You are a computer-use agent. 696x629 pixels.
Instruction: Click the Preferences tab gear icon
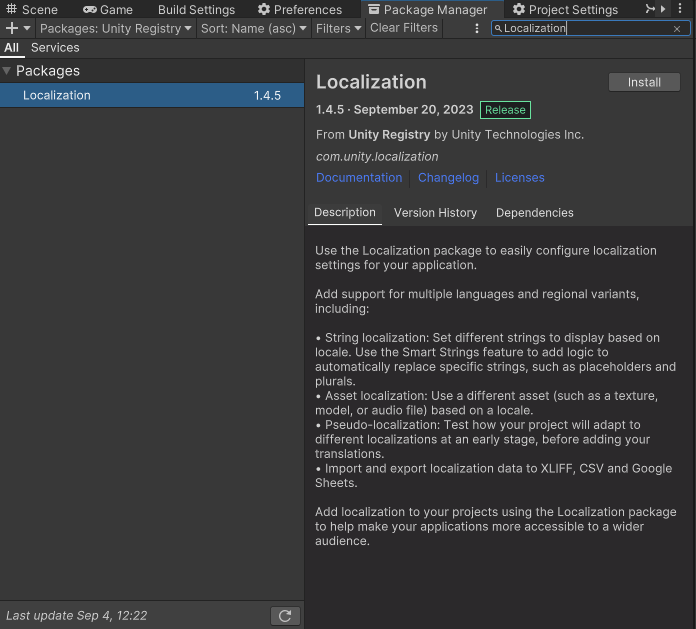tap(264, 9)
